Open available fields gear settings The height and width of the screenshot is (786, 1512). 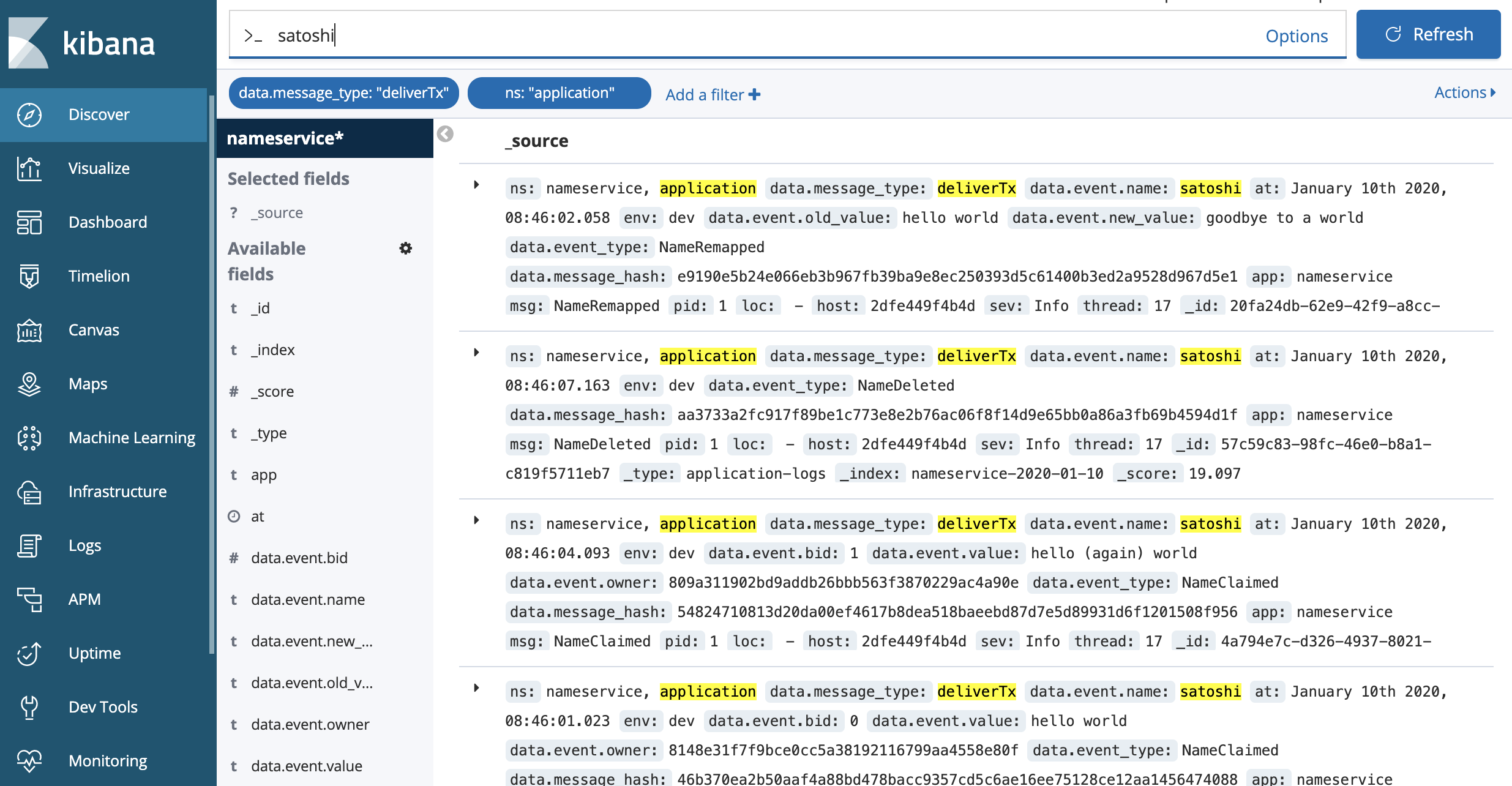[405, 248]
